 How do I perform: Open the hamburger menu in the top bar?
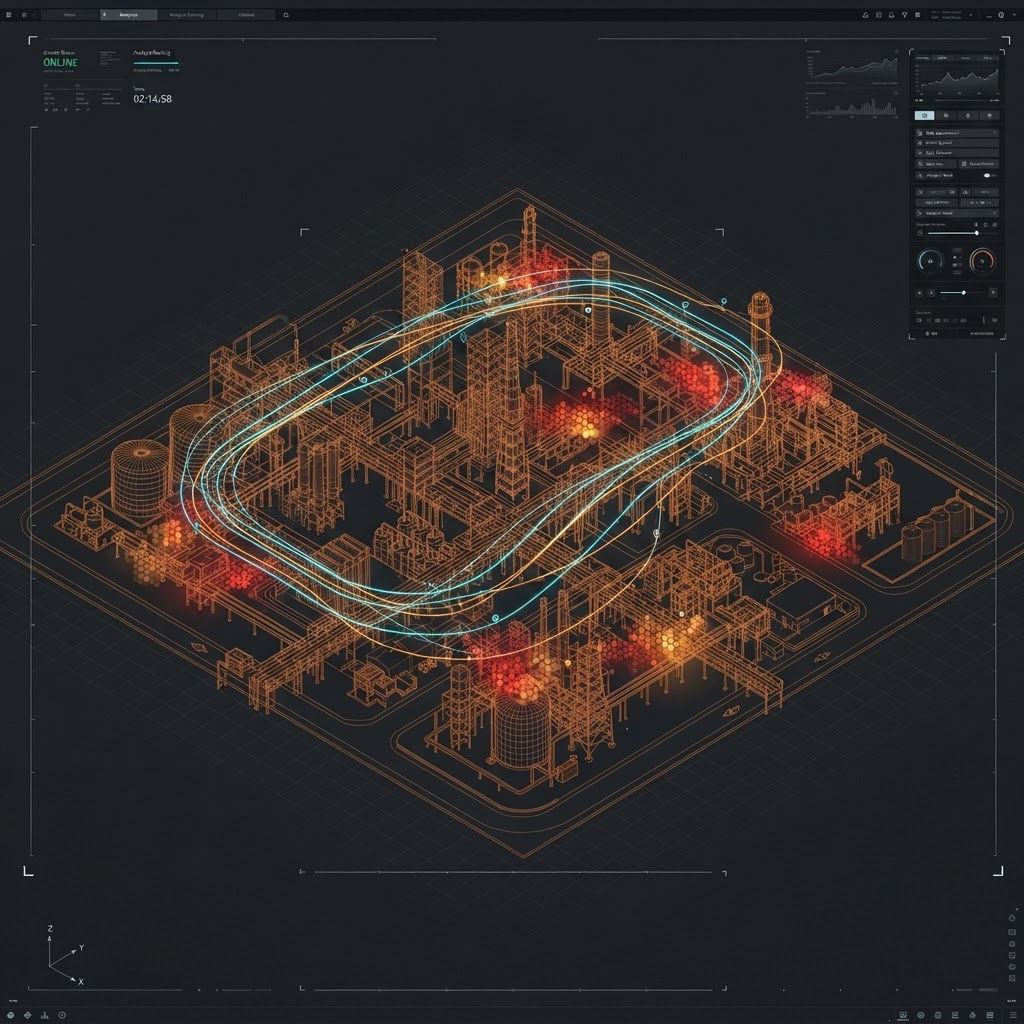tap(8, 14)
